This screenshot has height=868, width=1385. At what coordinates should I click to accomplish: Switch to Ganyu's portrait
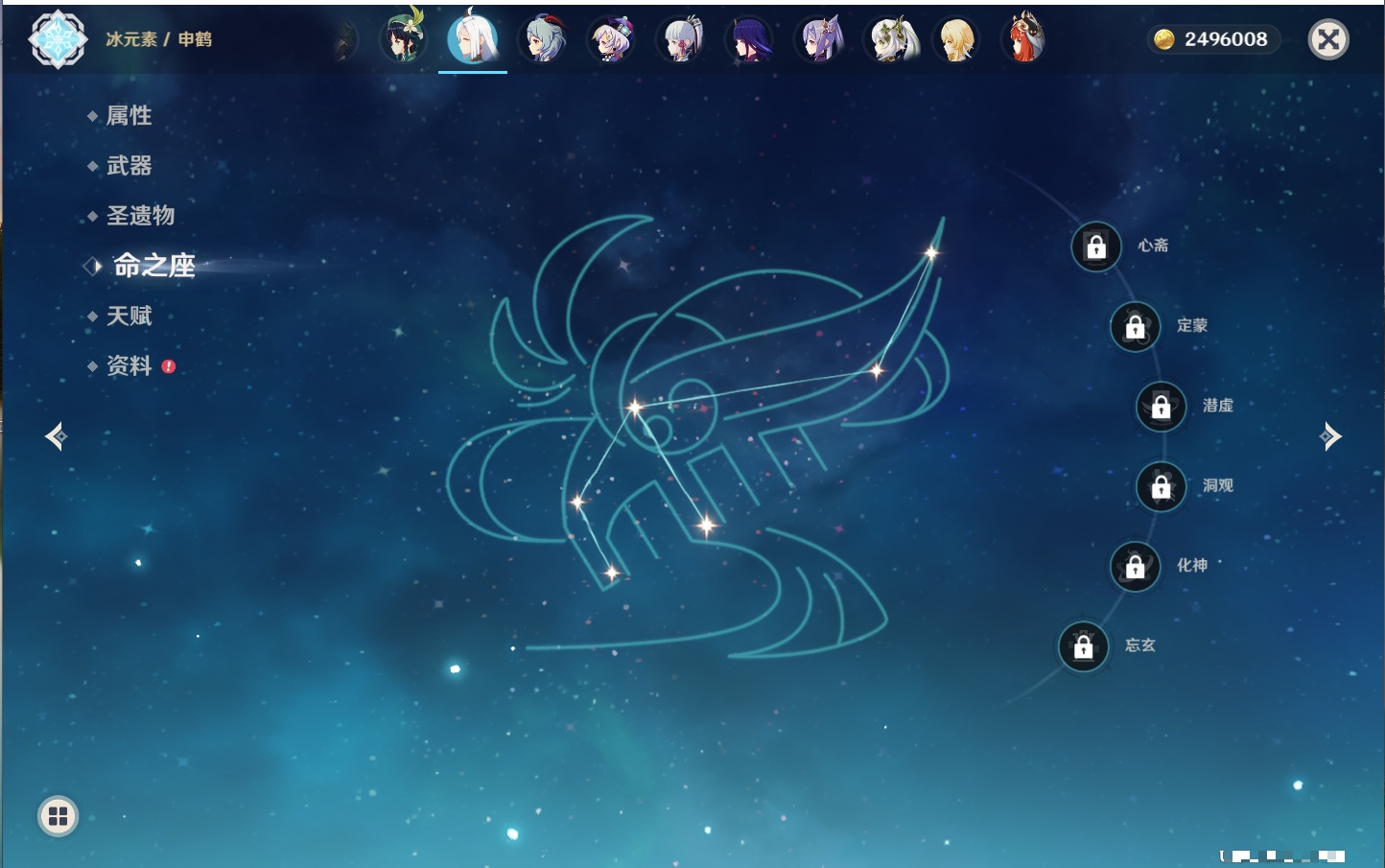point(543,39)
